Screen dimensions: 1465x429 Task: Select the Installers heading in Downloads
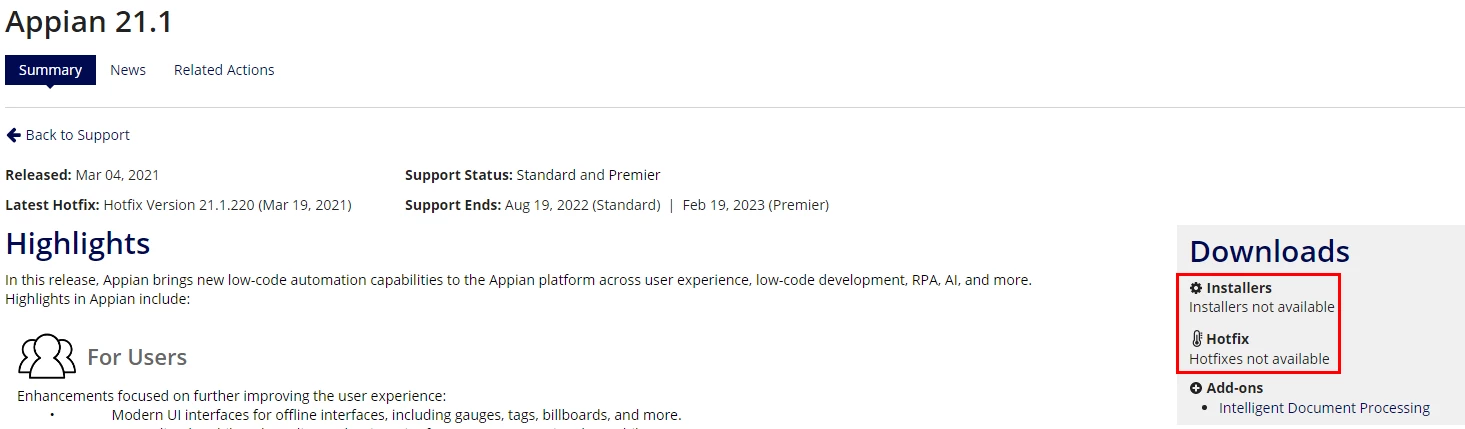pos(1239,288)
